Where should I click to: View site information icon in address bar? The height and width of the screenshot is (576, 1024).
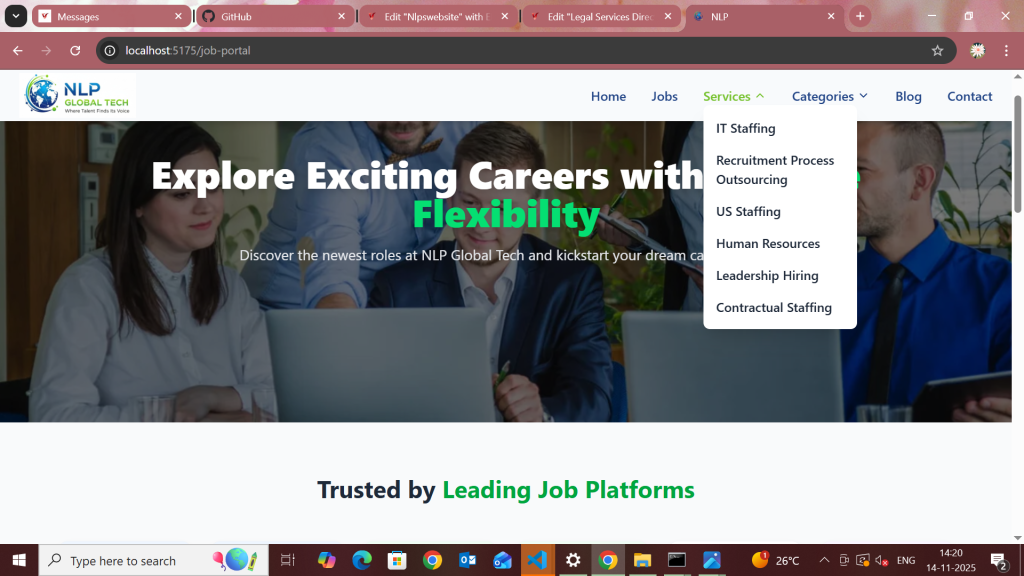click(x=110, y=50)
